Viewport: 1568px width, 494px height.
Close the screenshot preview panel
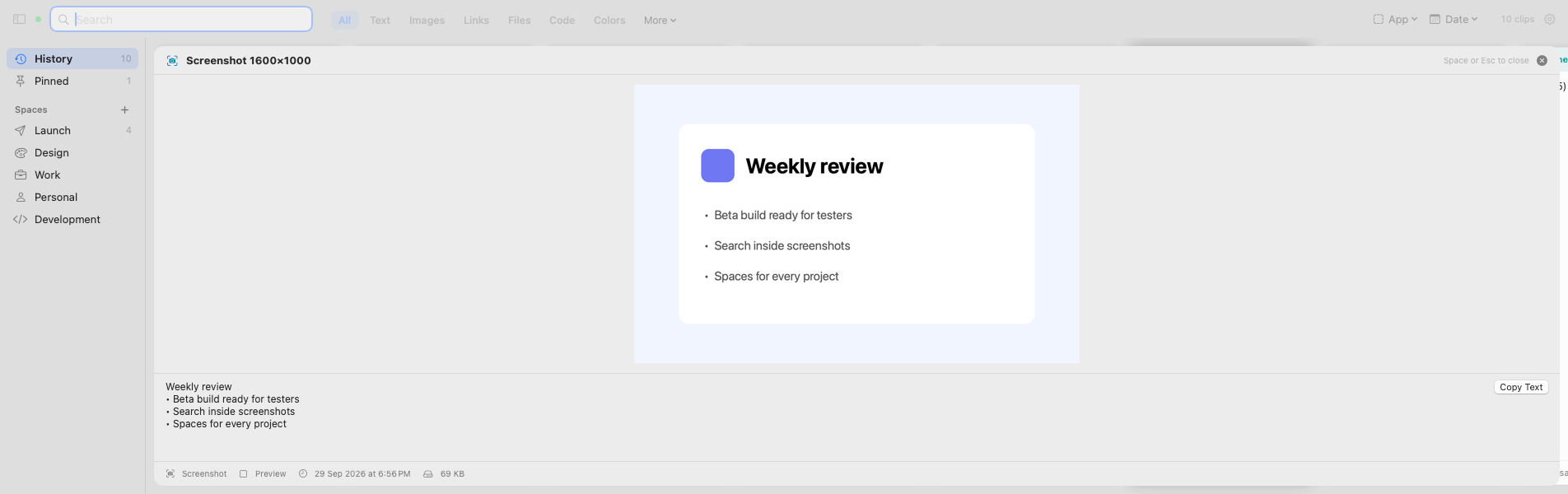[x=1542, y=60]
